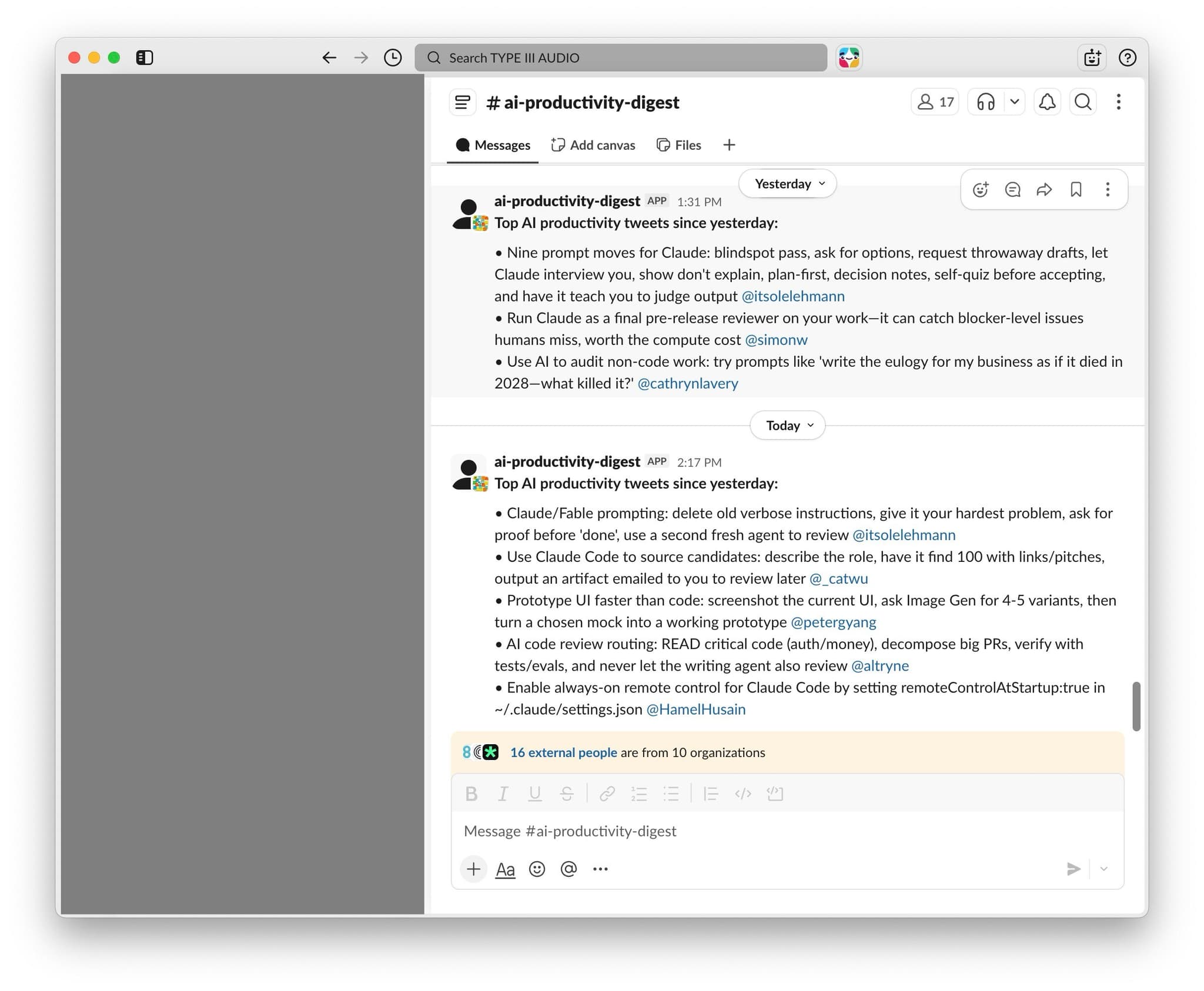The height and width of the screenshot is (991, 1204).
Task: Insert a link with chain icon
Action: point(607,794)
